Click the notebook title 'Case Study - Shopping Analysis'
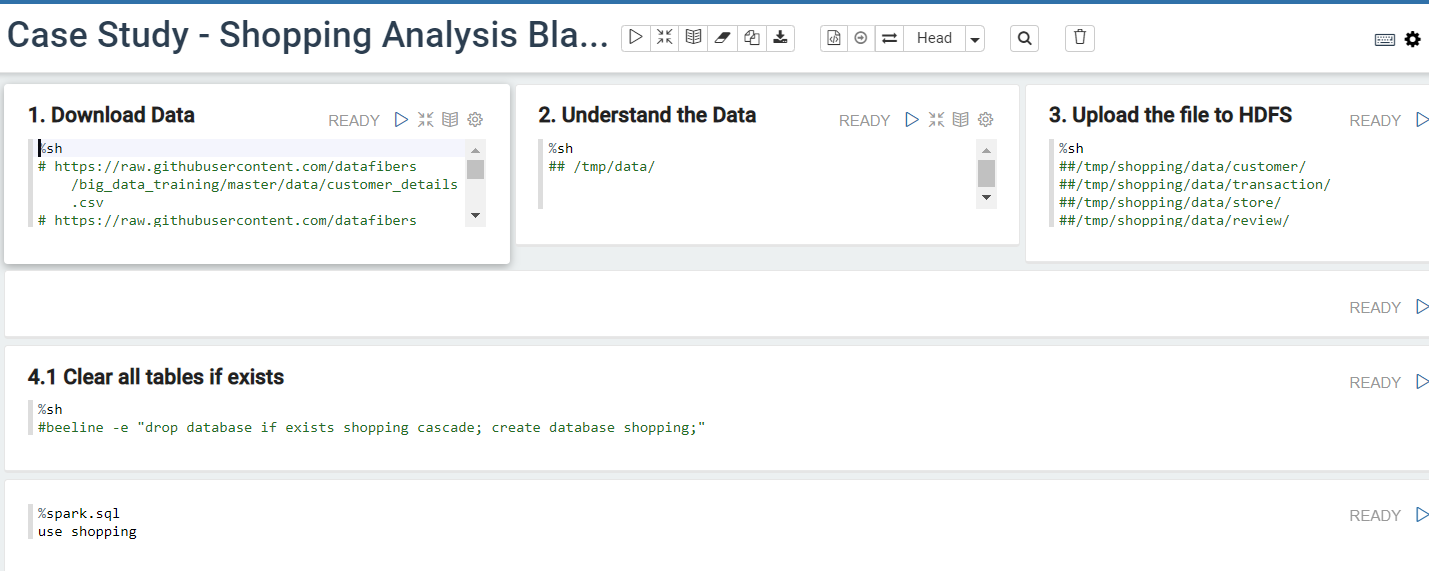 [x=307, y=36]
